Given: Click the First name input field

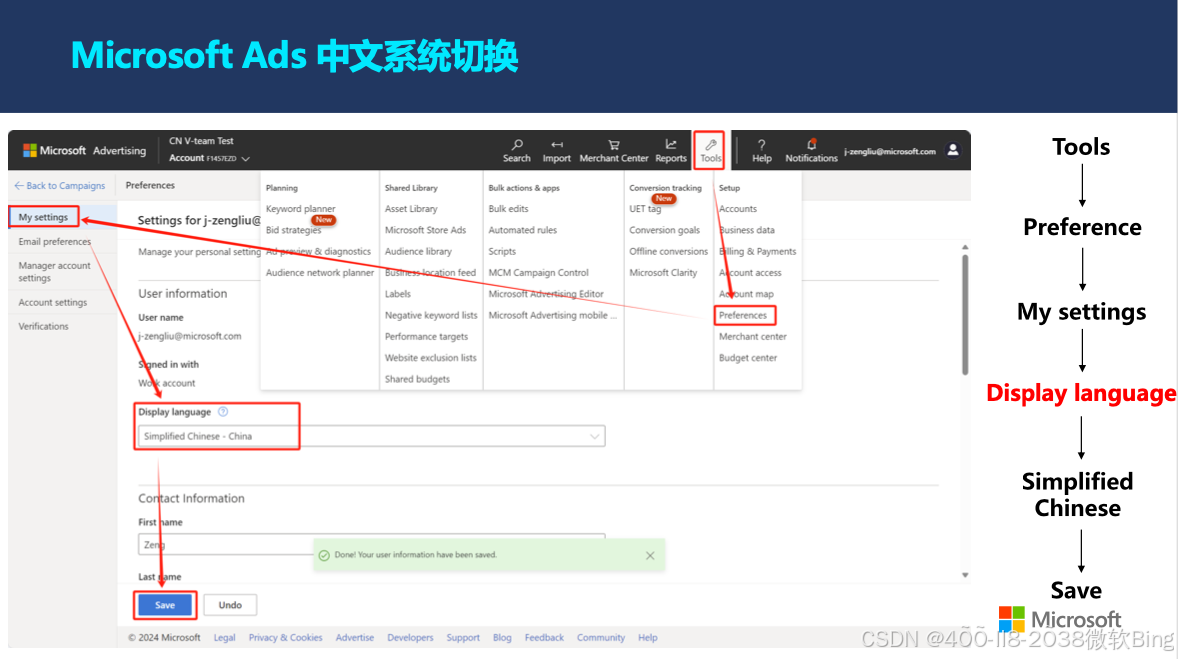Looking at the screenshot, I should click(371, 544).
